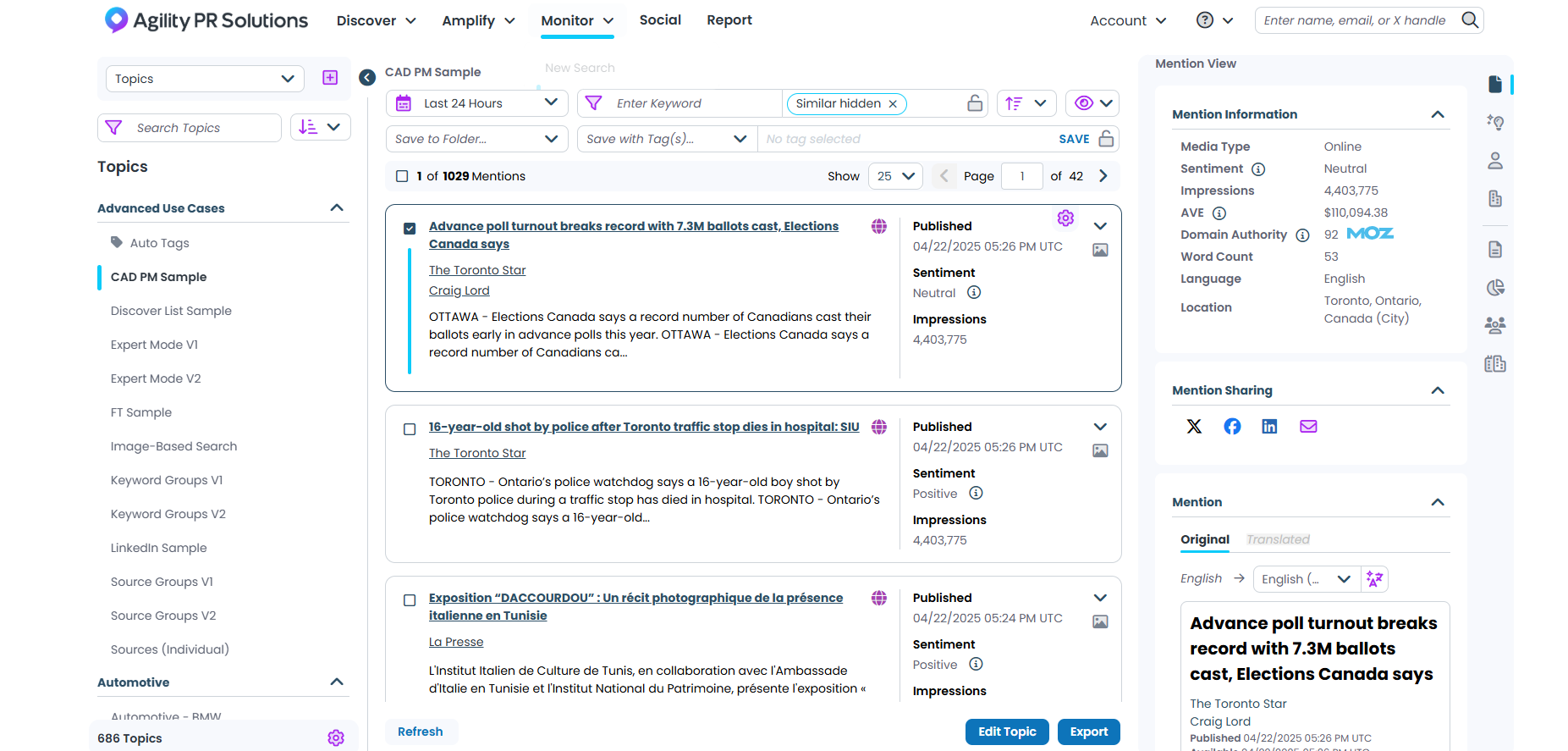Open the Discover menu
Screen dimensions: 1568x751
[x=376, y=20]
